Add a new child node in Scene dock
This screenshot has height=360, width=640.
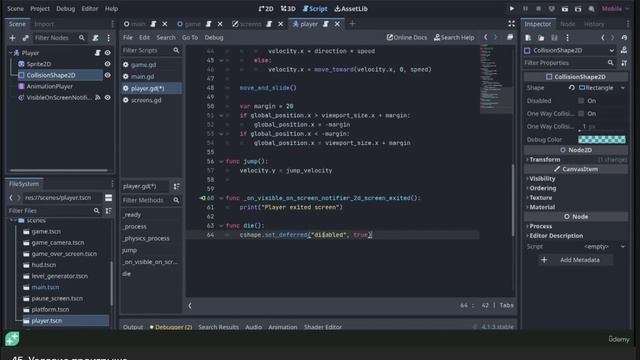click(12, 38)
